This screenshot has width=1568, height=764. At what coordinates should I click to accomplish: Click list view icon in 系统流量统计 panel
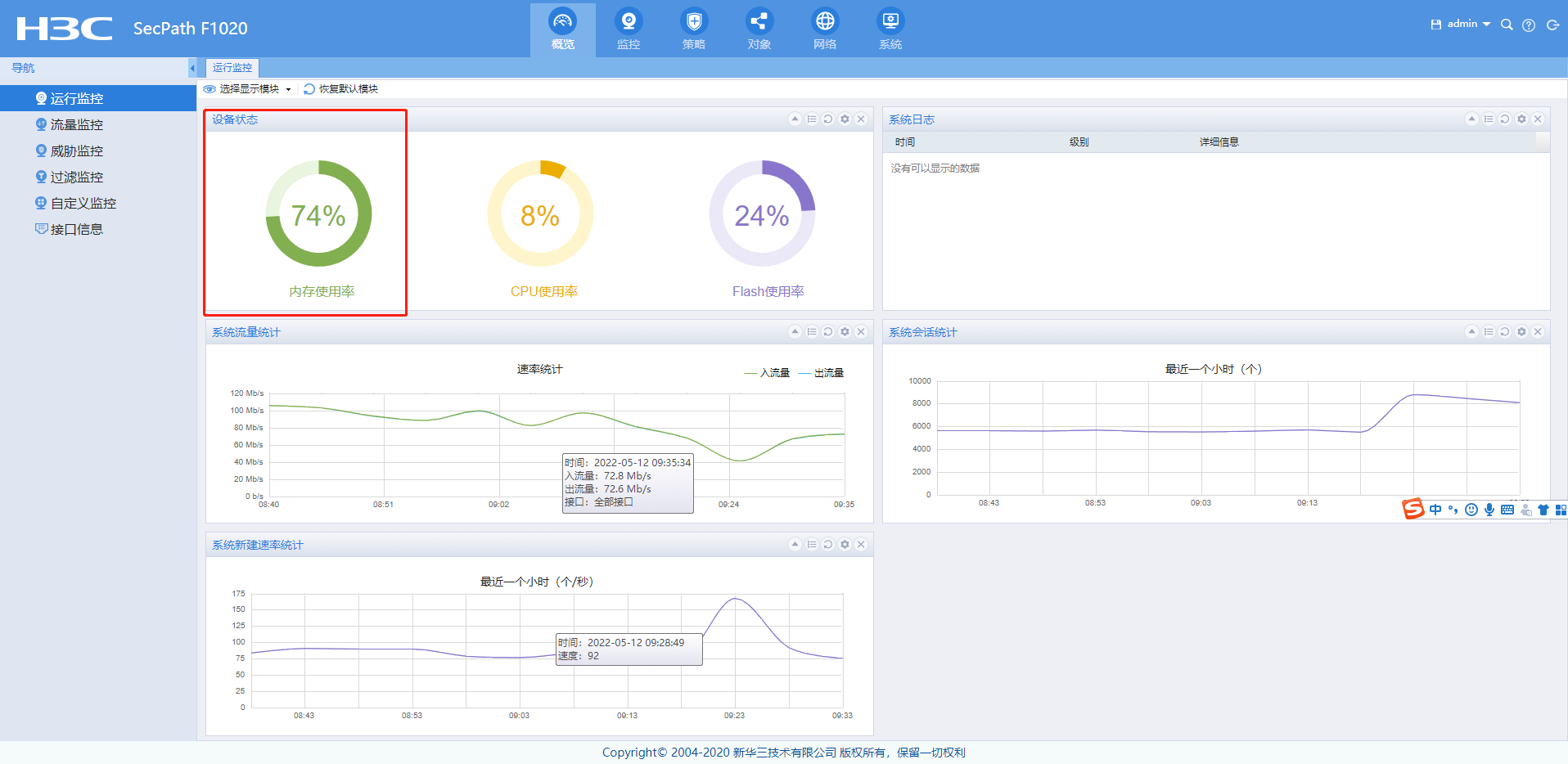tap(812, 332)
